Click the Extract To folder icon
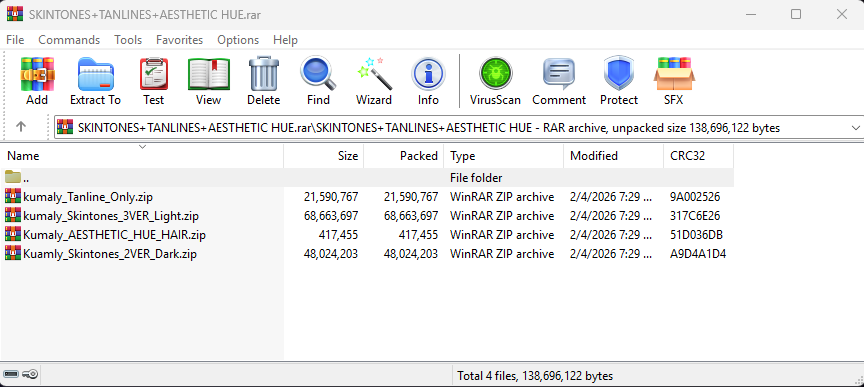This screenshot has width=864, height=387. tap(95, 74)
